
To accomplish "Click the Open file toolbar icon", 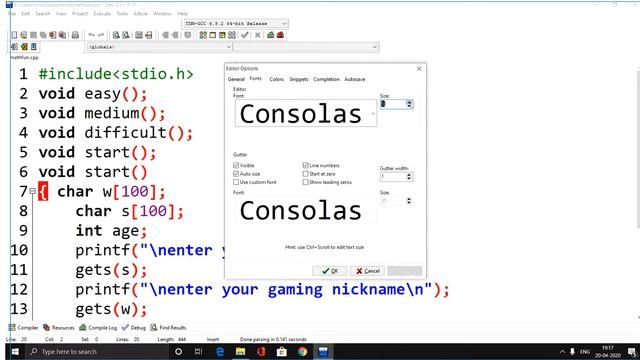I will click(x=24, y=35).
